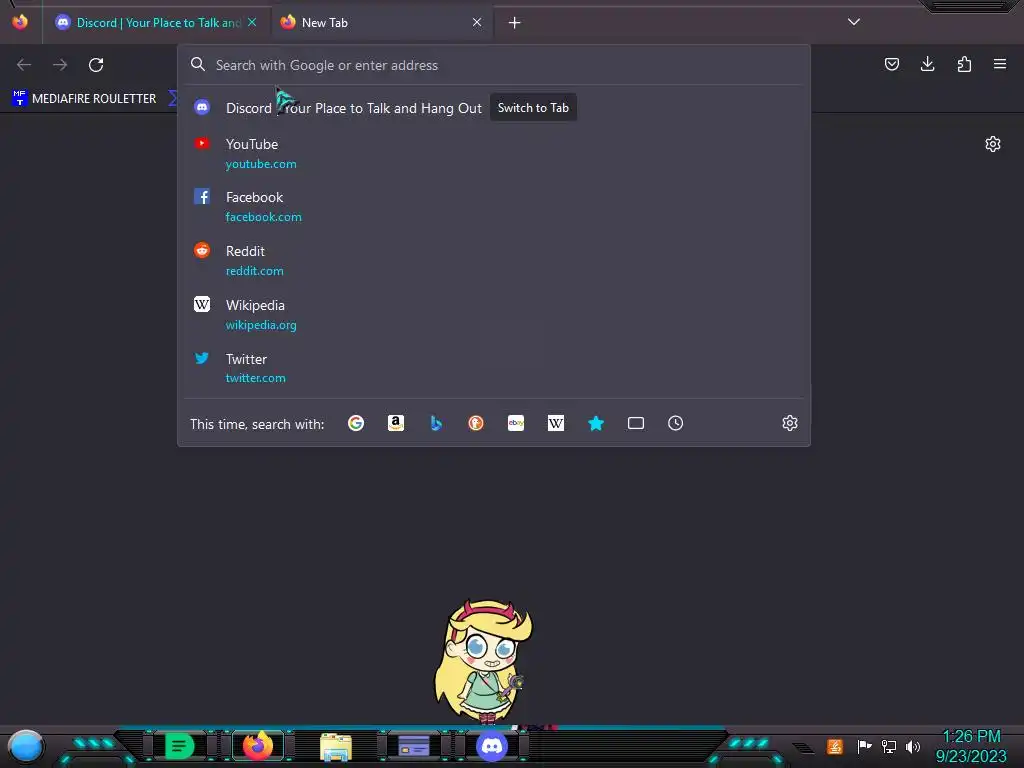The image size is (1024, 768).
Task: Search in open Tabs icon
Action: coord(635,423)
